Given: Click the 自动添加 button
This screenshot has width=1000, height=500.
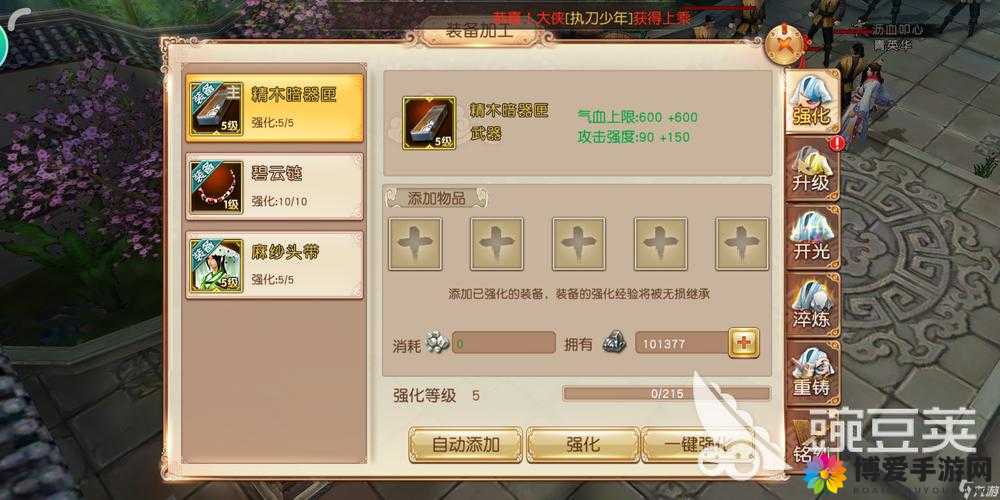Looking at the screenshot, I should [x=466, y=445].
